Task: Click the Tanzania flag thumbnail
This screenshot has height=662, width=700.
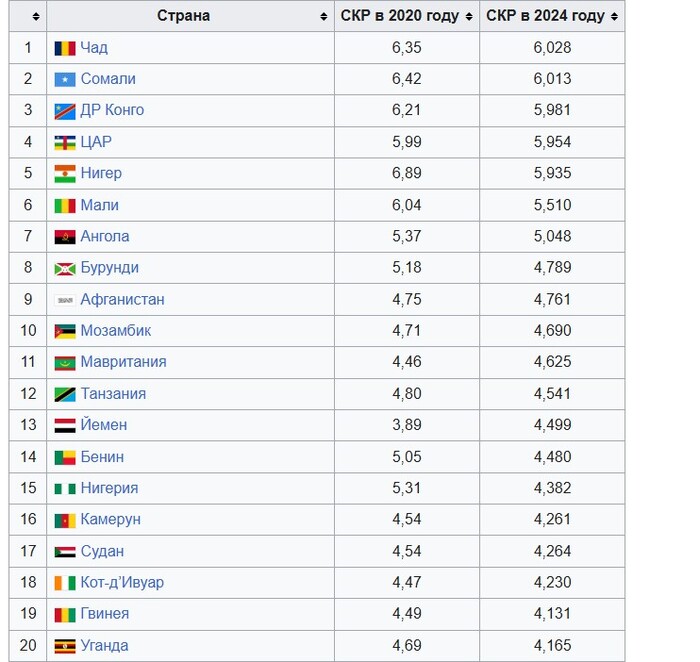Action: click(65, 395)
